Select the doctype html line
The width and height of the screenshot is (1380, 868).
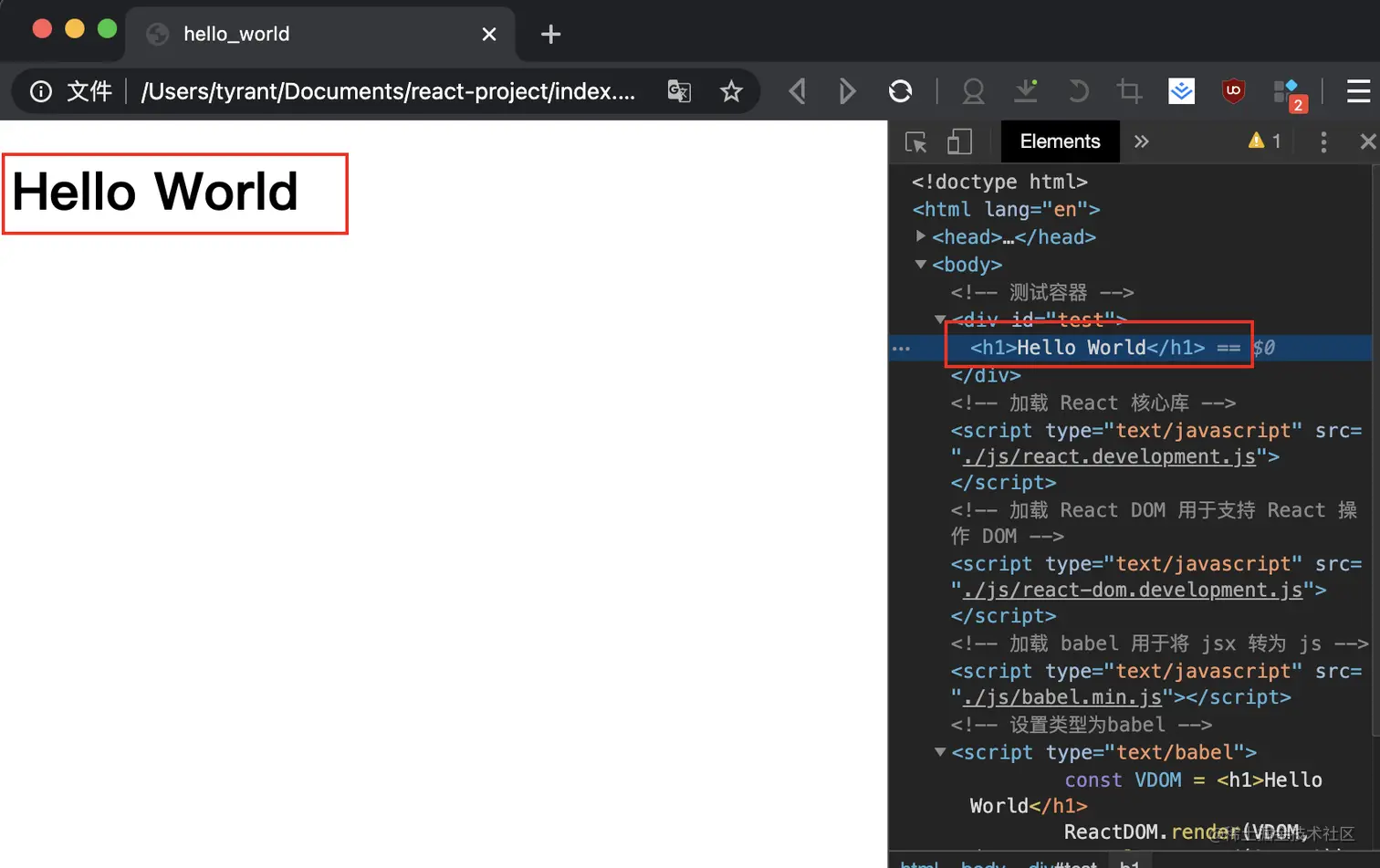pos(999,182)
